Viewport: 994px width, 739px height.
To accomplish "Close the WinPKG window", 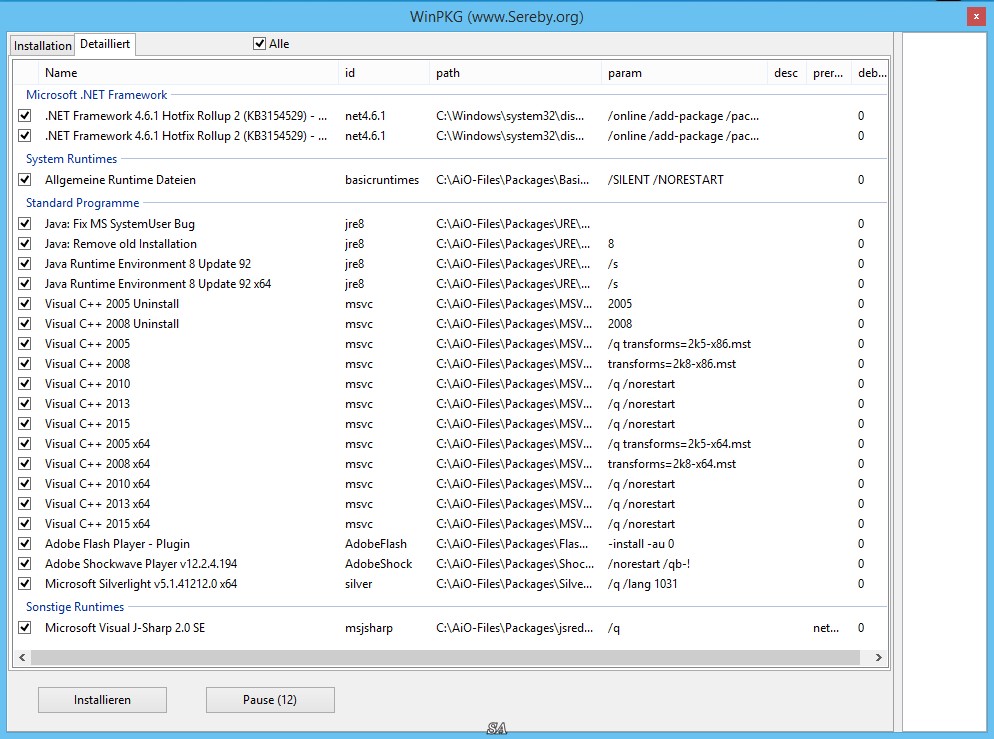I will [976, 16].
